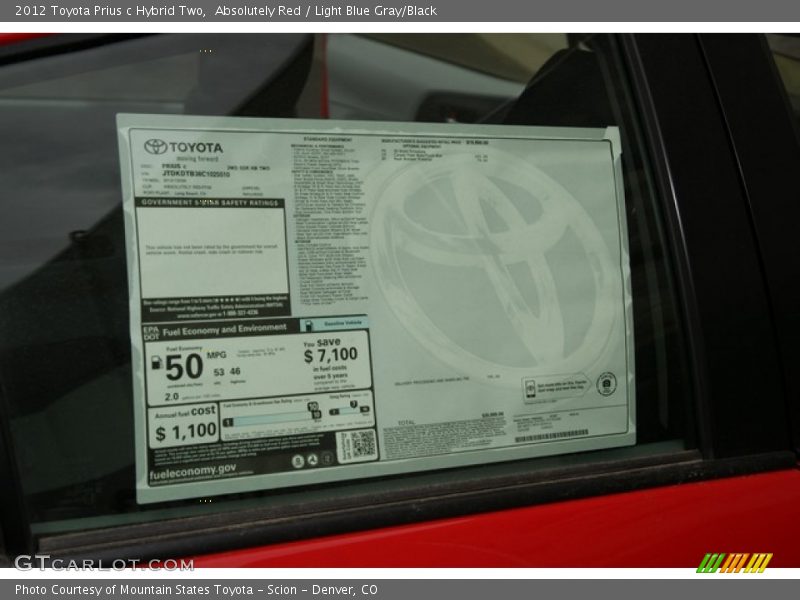Click the round seal at sticker's right edge
800x600 pixels.
[606, 384]
